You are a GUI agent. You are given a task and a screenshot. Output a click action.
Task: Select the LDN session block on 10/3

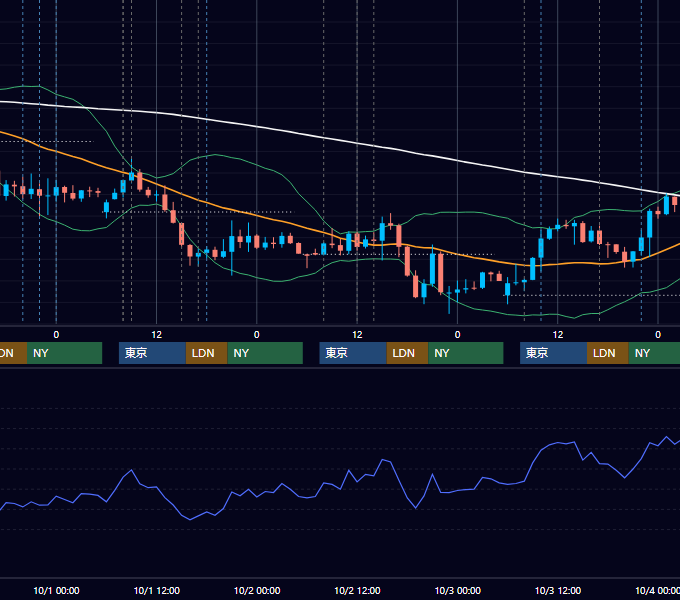pyautogui.click(x=608, y=353)
